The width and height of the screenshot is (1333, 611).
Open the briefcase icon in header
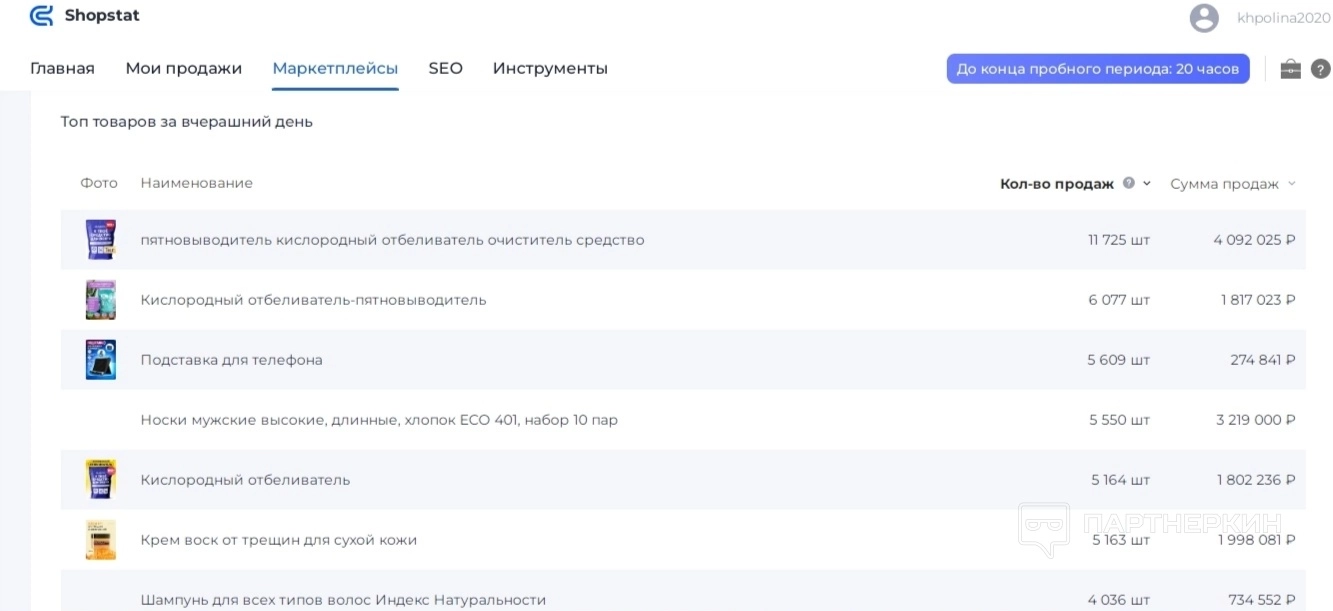(1290, 69)
